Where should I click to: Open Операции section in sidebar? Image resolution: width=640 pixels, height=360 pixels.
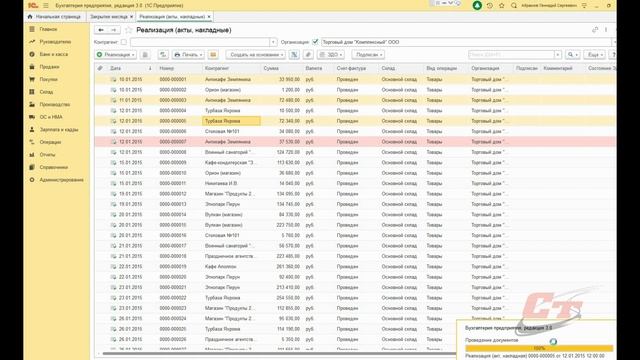point(50,142)
